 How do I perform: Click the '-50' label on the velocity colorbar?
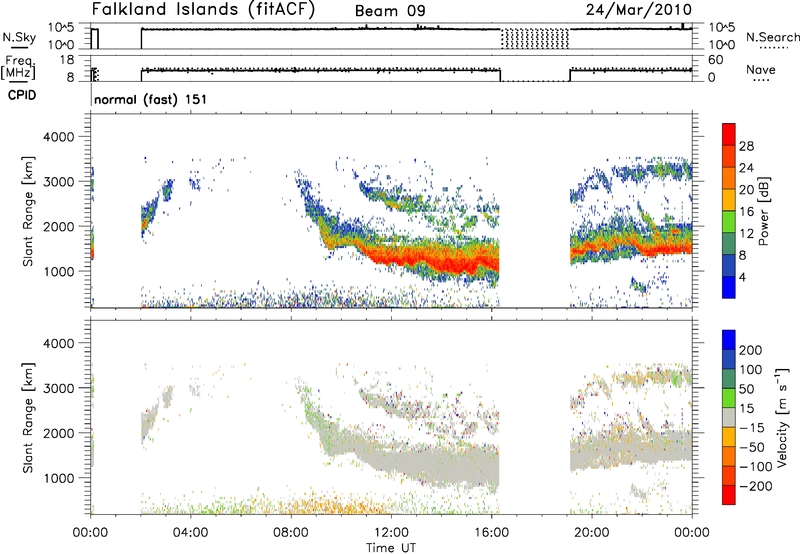752,447
